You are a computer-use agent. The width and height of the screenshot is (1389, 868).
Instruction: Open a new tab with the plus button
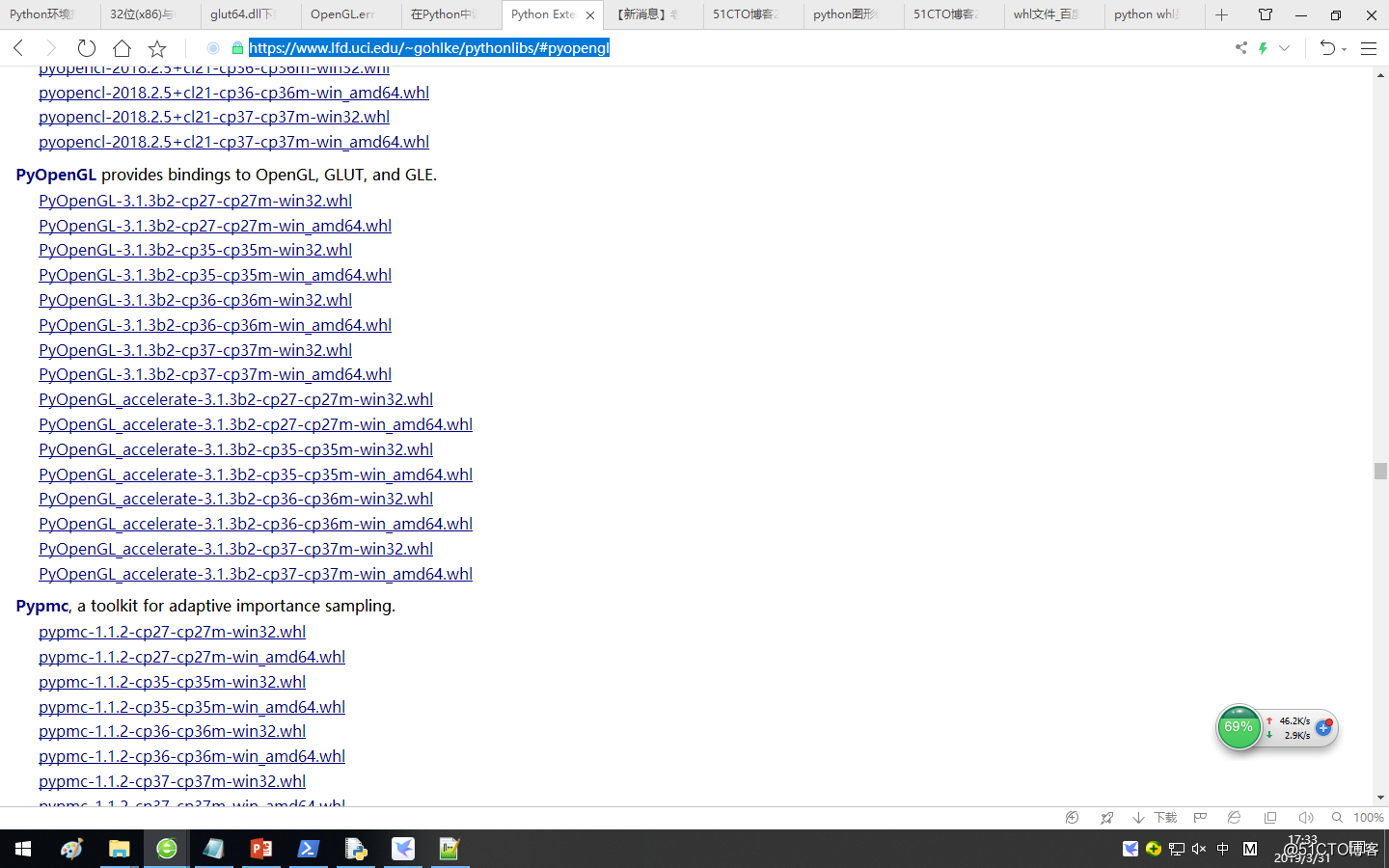pyautogui.click(x=1221, y=14)
